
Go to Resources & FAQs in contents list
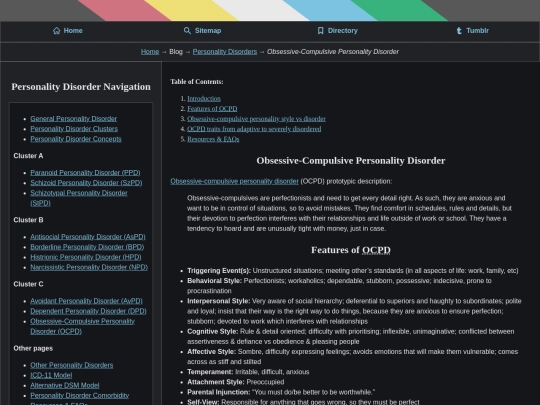(x=213, y=139)
